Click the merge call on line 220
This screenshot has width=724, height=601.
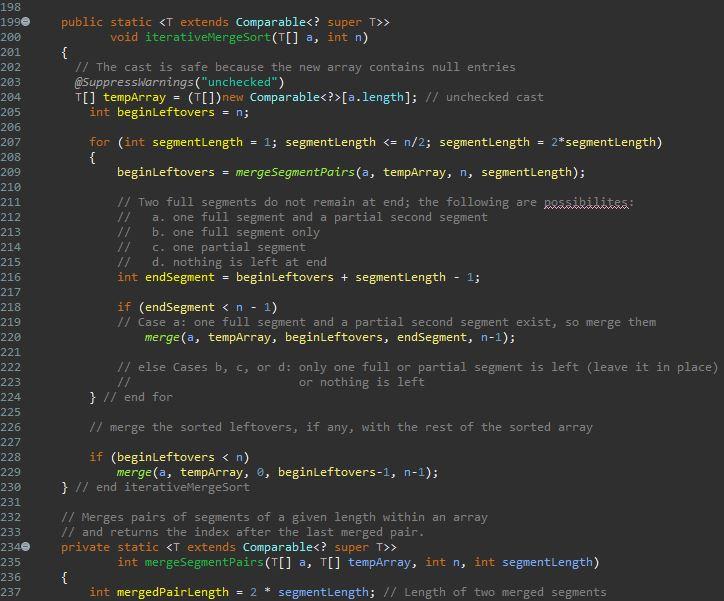tap(162, 337)
